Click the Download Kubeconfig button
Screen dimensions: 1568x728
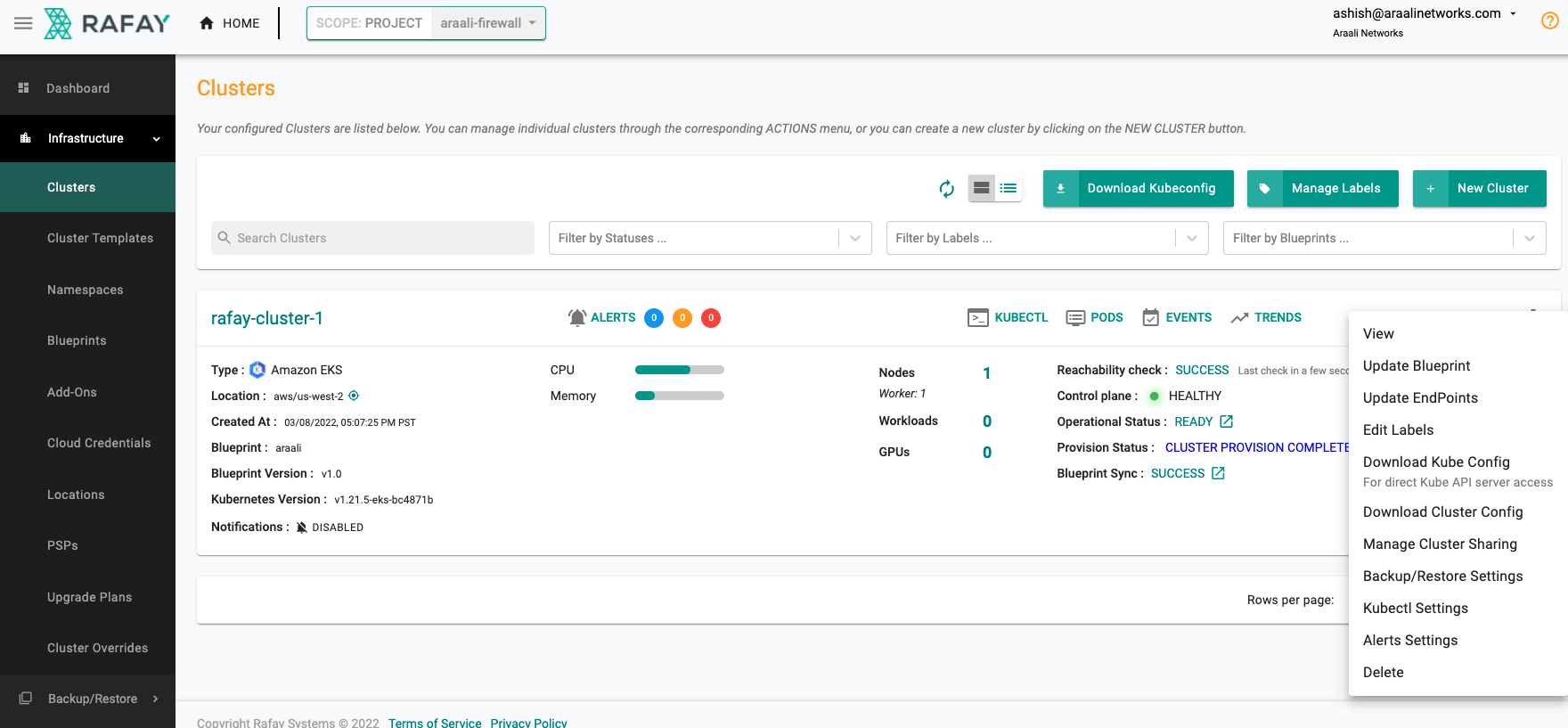pos(1139,188)
